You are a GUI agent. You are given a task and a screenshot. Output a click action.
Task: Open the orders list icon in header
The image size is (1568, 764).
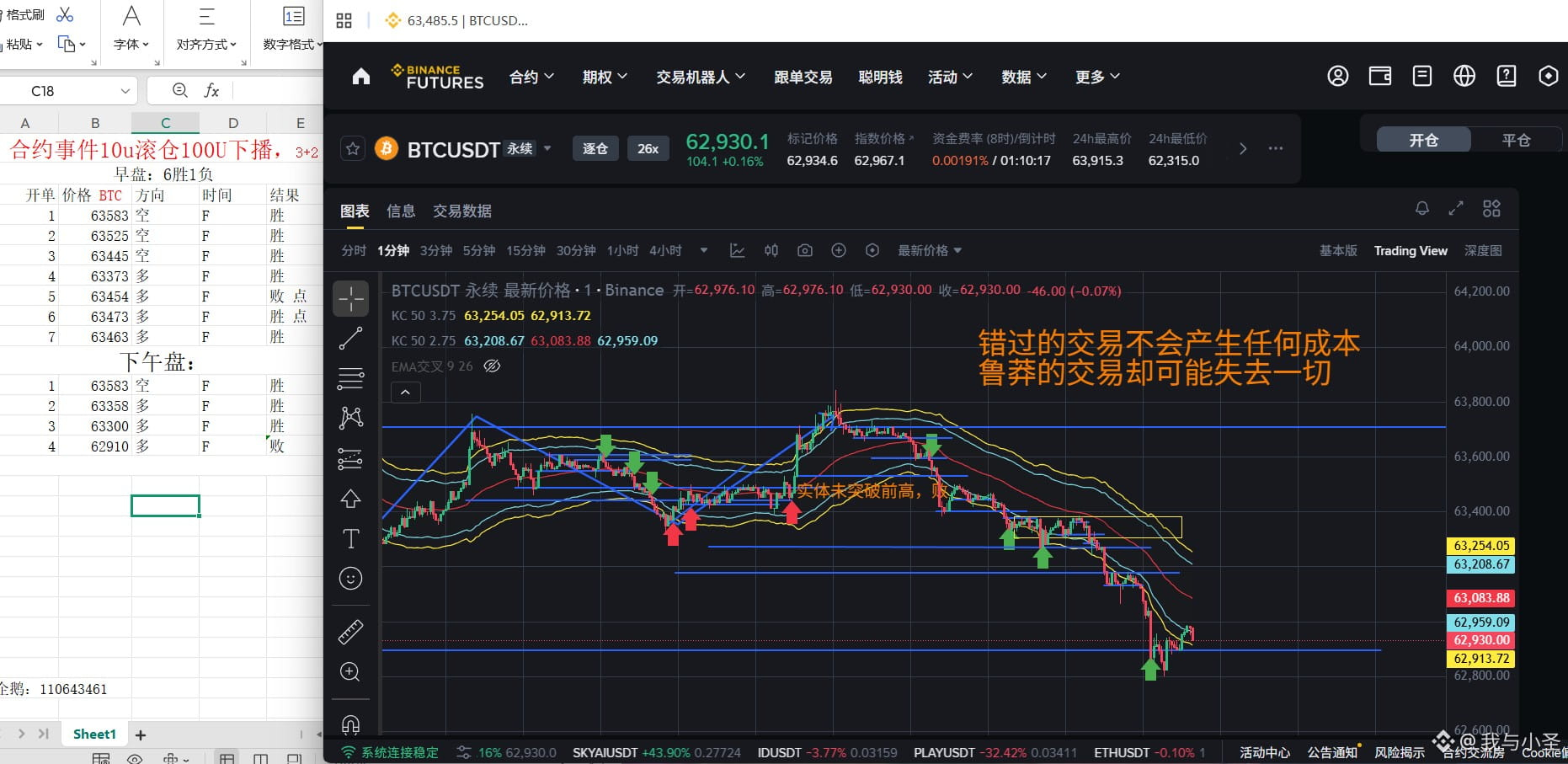click(1422, 76)
